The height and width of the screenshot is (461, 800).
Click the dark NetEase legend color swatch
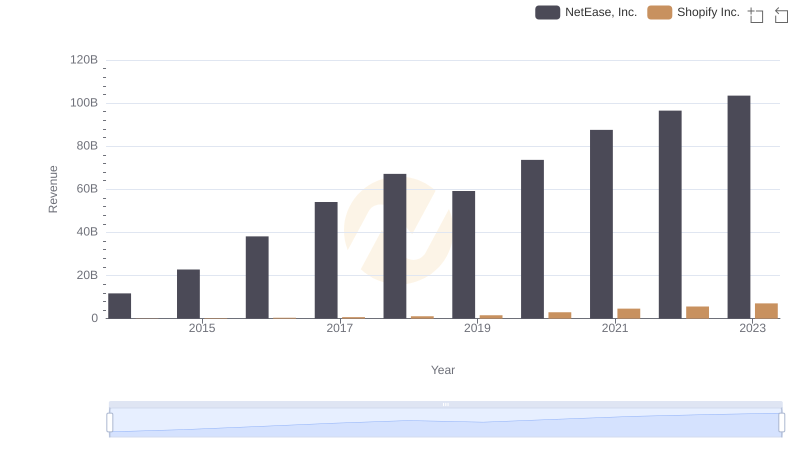547,12
